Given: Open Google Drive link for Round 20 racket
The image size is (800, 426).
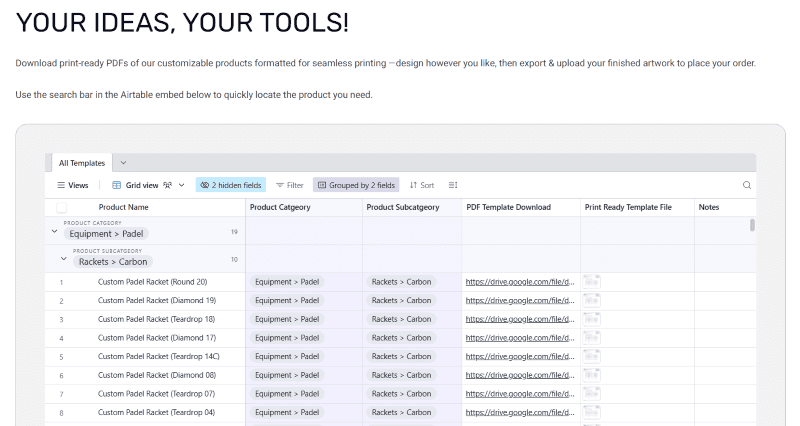Looking at the screenshot, I should coord(519,282).
